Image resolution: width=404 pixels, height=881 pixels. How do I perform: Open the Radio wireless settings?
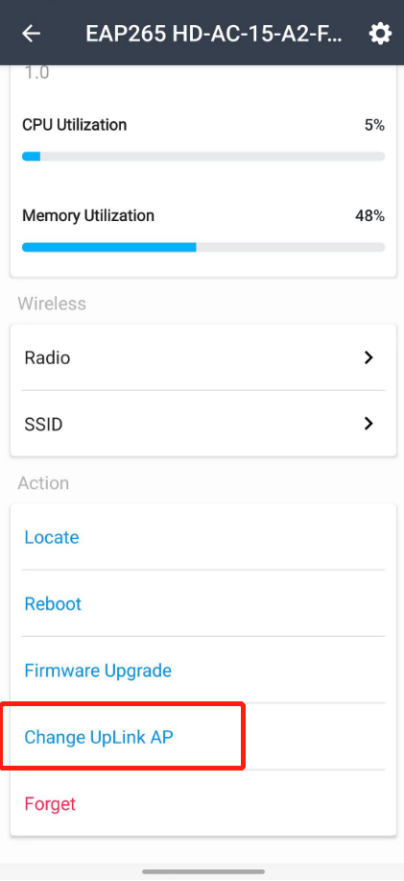point(203,357)
